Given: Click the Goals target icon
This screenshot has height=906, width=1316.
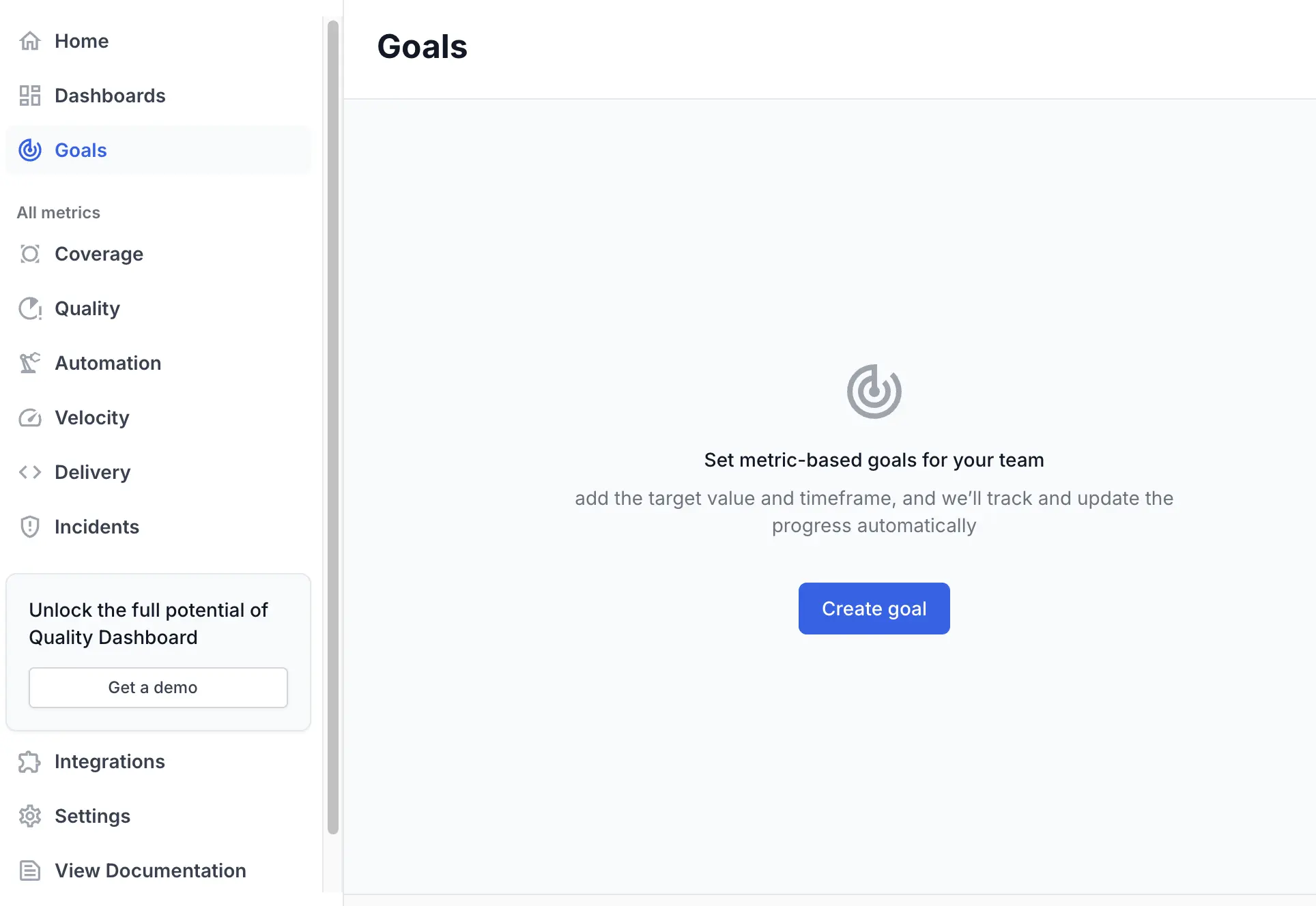Looking at the screenshot, I should coord(30,150).
